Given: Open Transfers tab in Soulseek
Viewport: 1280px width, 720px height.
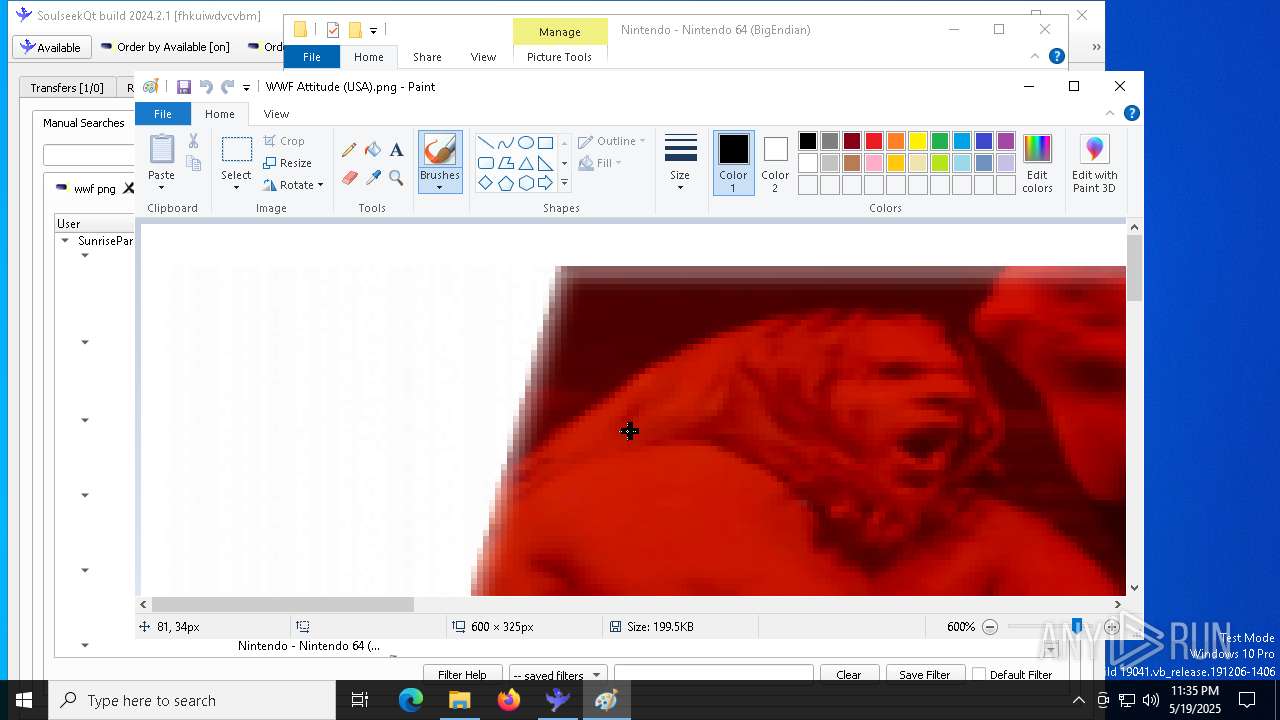Looking at the screenshot, I should pyautogui.click(x=67, y=88).
